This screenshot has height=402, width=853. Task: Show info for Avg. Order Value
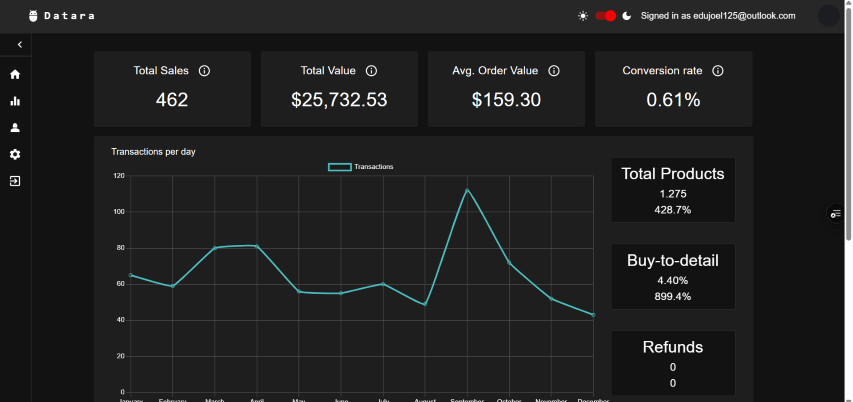point(554,71)
